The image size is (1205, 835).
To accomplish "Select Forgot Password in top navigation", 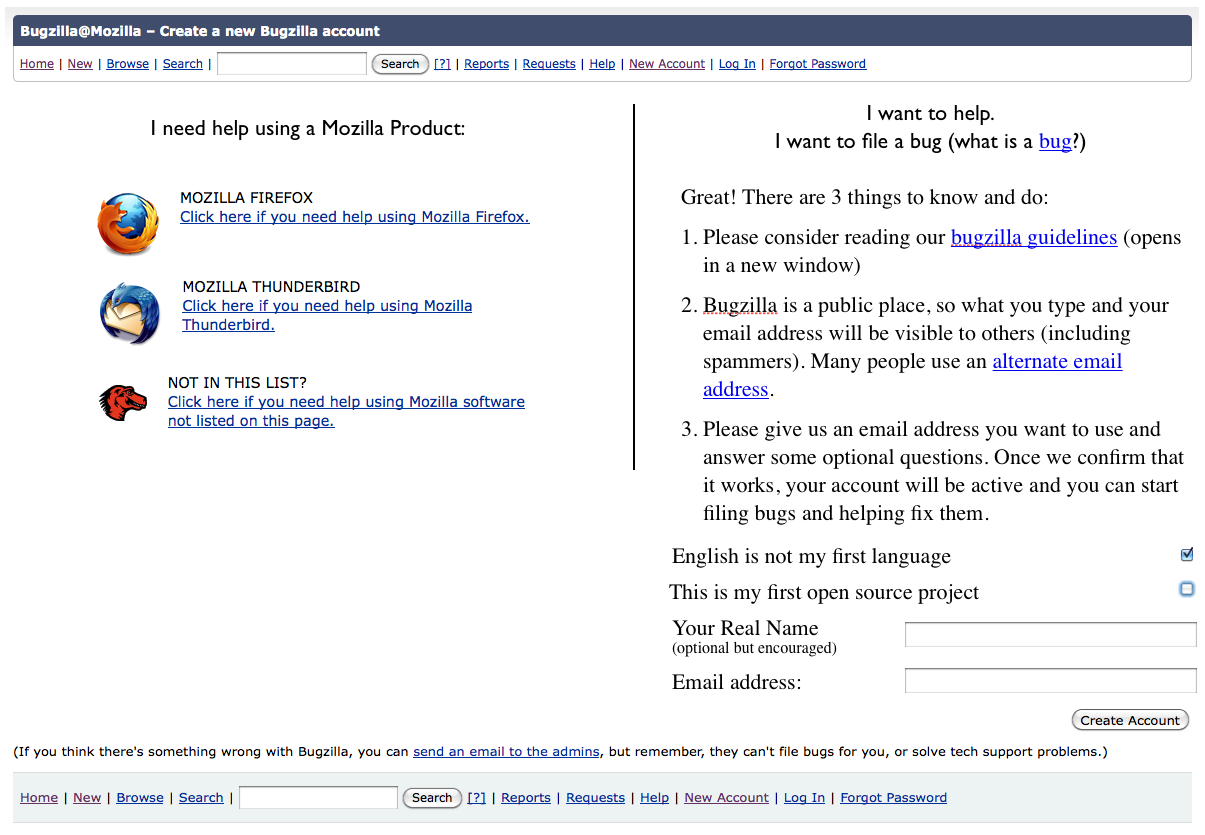I will (817, 64).
